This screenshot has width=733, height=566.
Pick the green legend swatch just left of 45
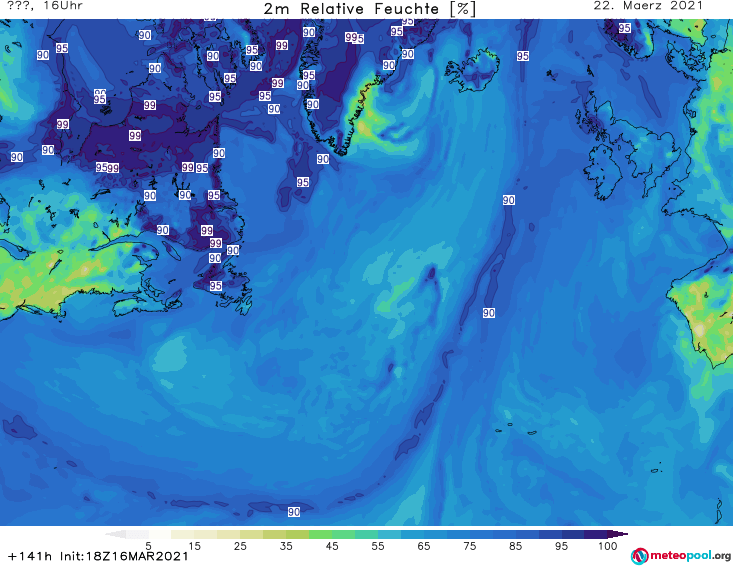pyautogui.click(x=320, y=534)
